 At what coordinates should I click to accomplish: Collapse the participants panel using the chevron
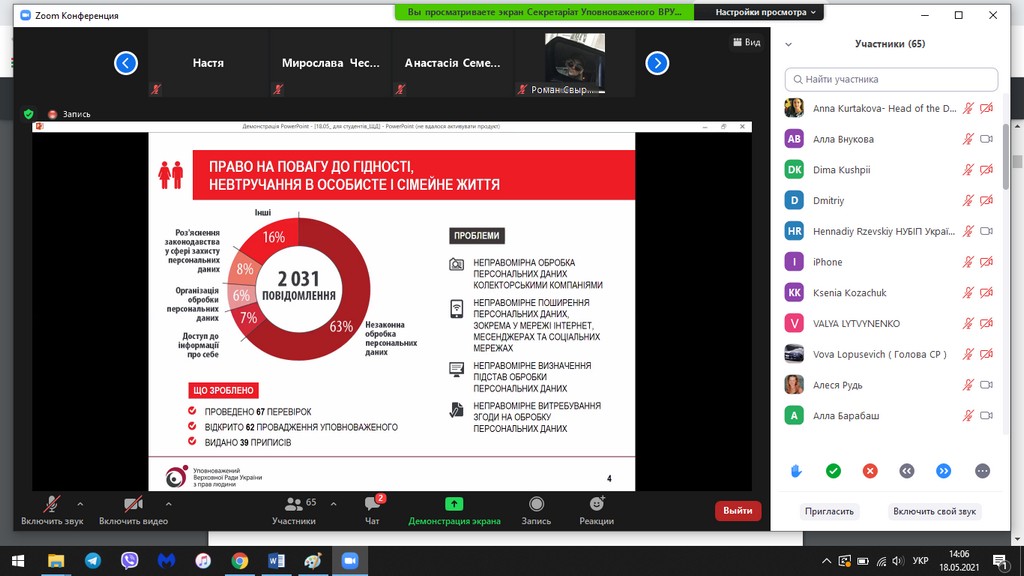tap(789, 44)
